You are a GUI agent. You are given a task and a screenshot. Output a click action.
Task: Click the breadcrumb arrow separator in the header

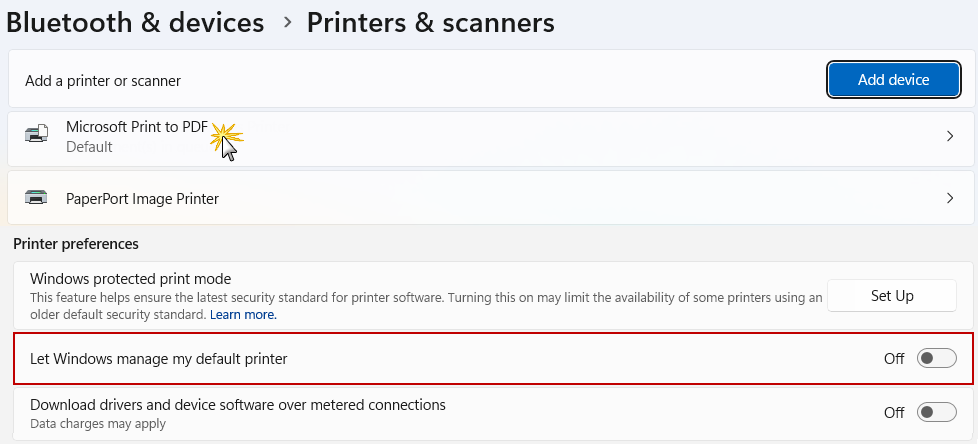tap(288, 21)
